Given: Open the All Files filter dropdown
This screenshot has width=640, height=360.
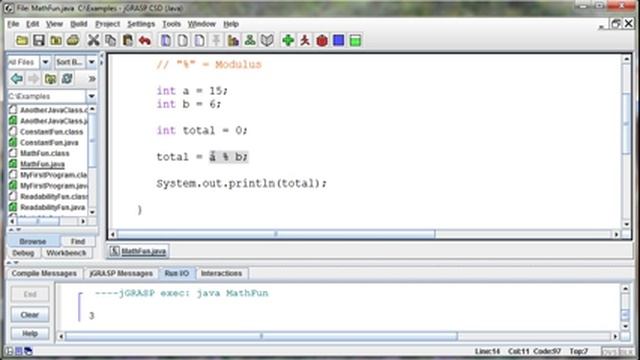Looking at the screenshot, I should tap(45, 62).
